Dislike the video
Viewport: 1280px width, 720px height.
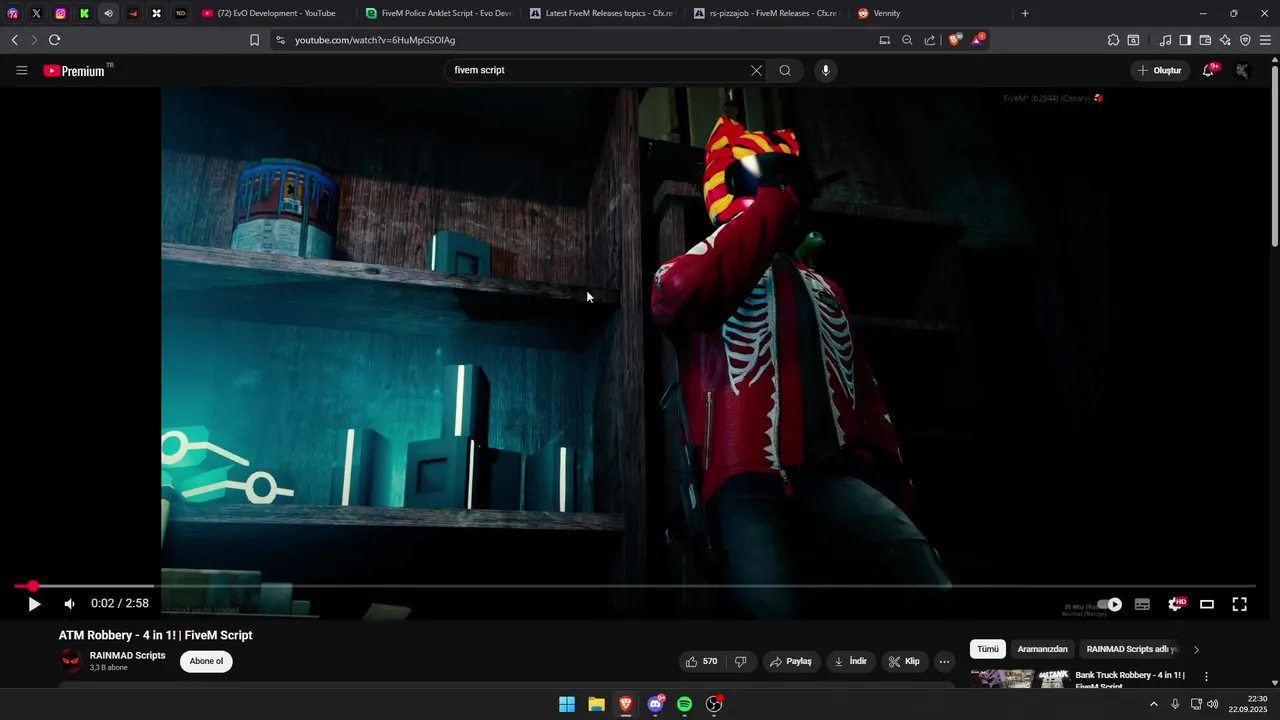[x=741, y=662]
